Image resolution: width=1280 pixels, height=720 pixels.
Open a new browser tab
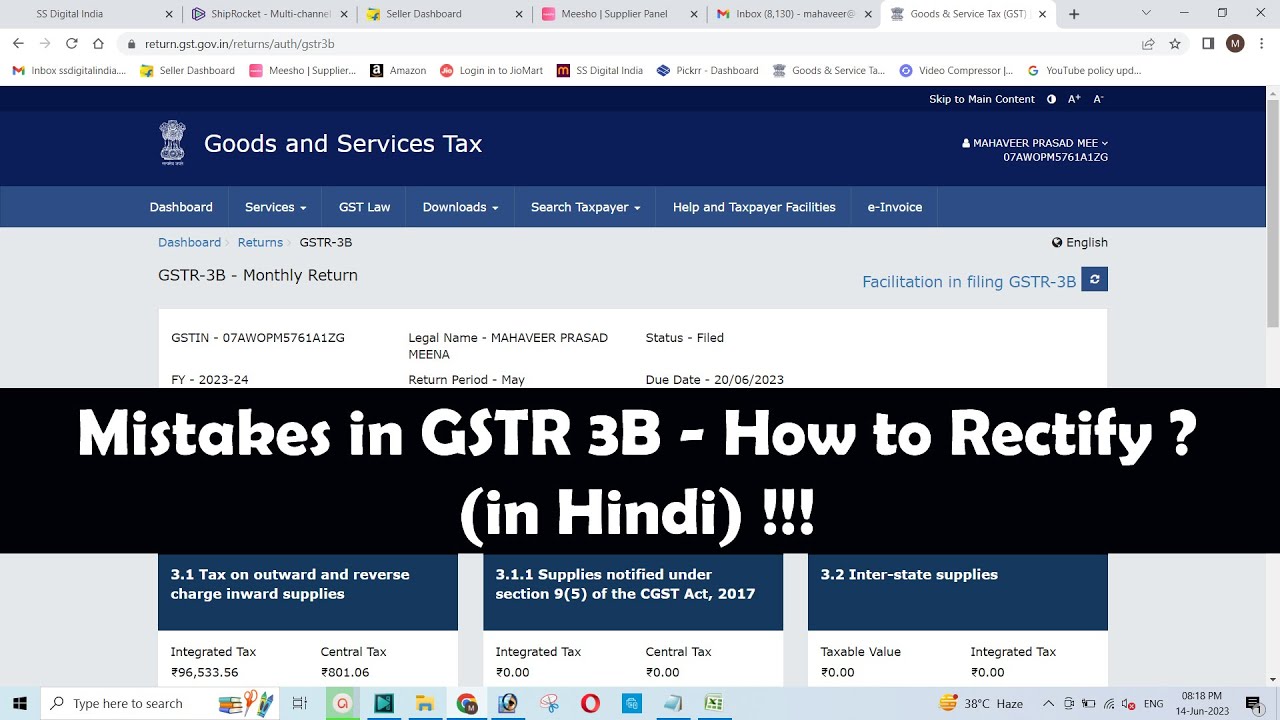(1074, 14)
